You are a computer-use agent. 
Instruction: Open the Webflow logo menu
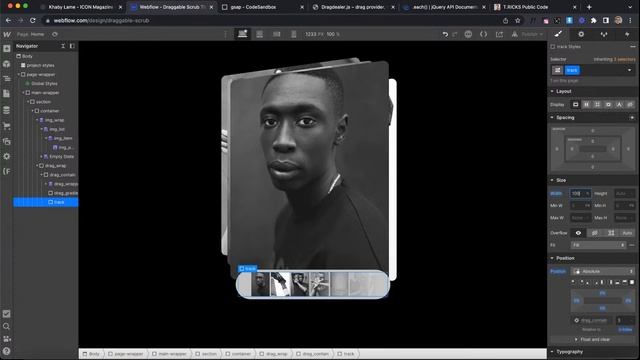7,35
